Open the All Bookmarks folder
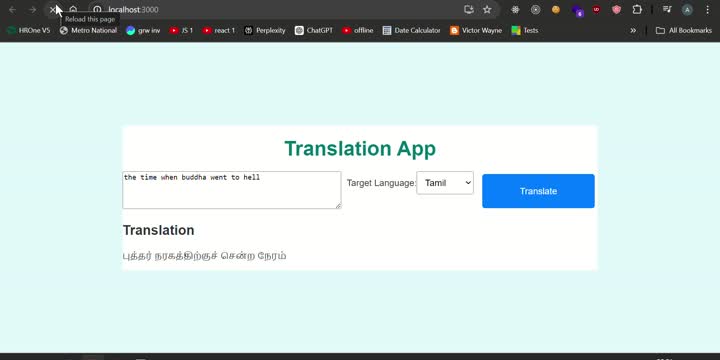This screenshot has width=720, height=360. point(684,30)
